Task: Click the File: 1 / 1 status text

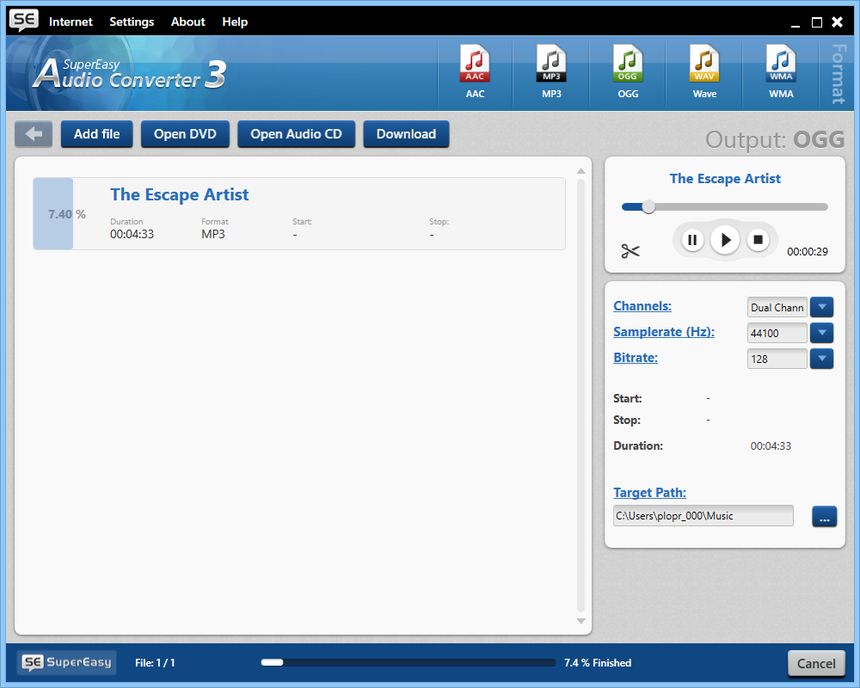Action: click(x=155, y=663)
